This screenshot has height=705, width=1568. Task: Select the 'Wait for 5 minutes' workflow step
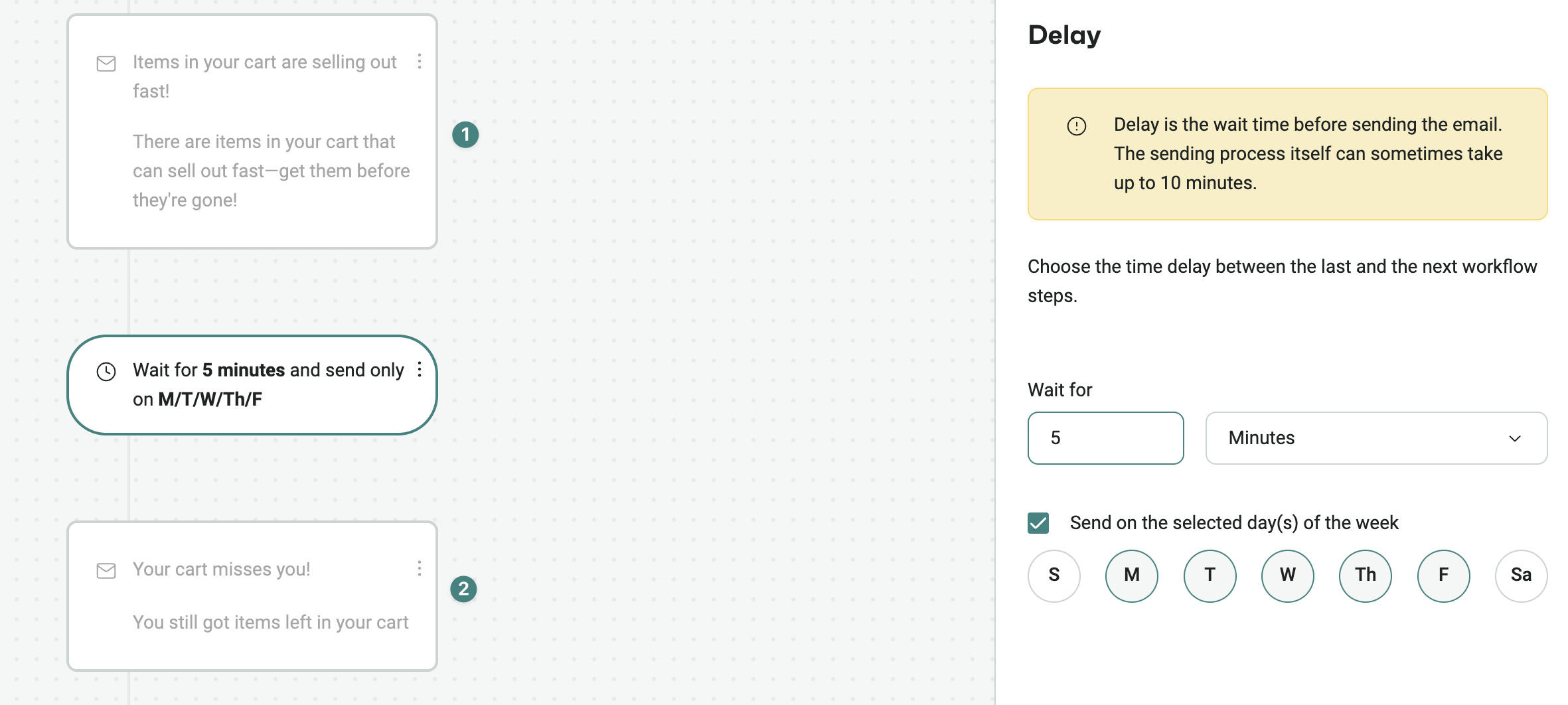(252, 385)
